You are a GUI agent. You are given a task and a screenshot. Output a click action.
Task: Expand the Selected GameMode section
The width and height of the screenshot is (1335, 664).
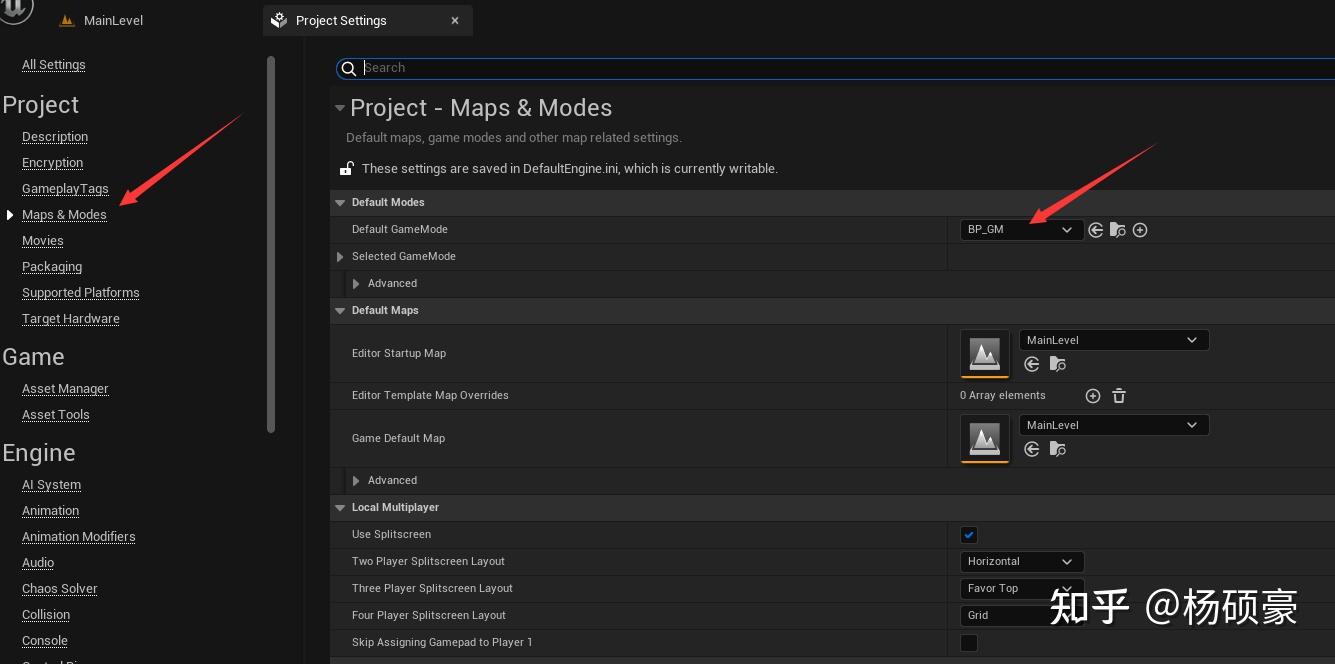tap(341, 257)
